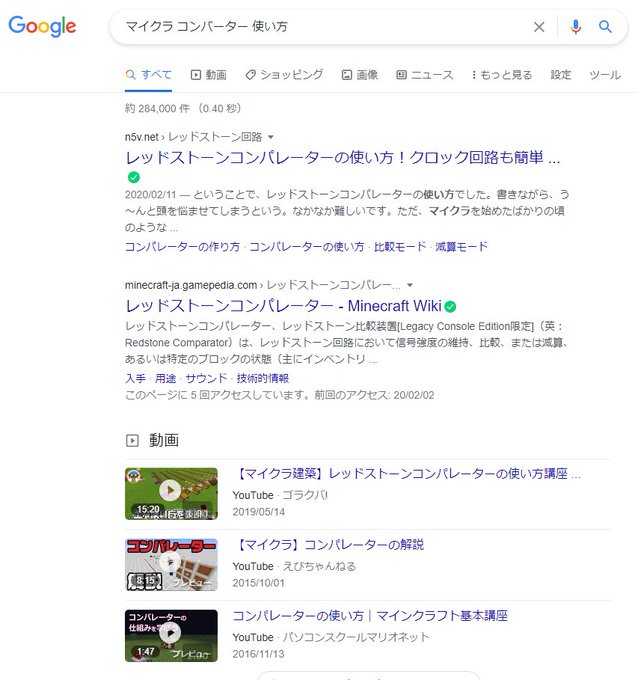The image size is (638, 680).
Task: Click the えびちゃんねる channel name
Action: point(319,566)
